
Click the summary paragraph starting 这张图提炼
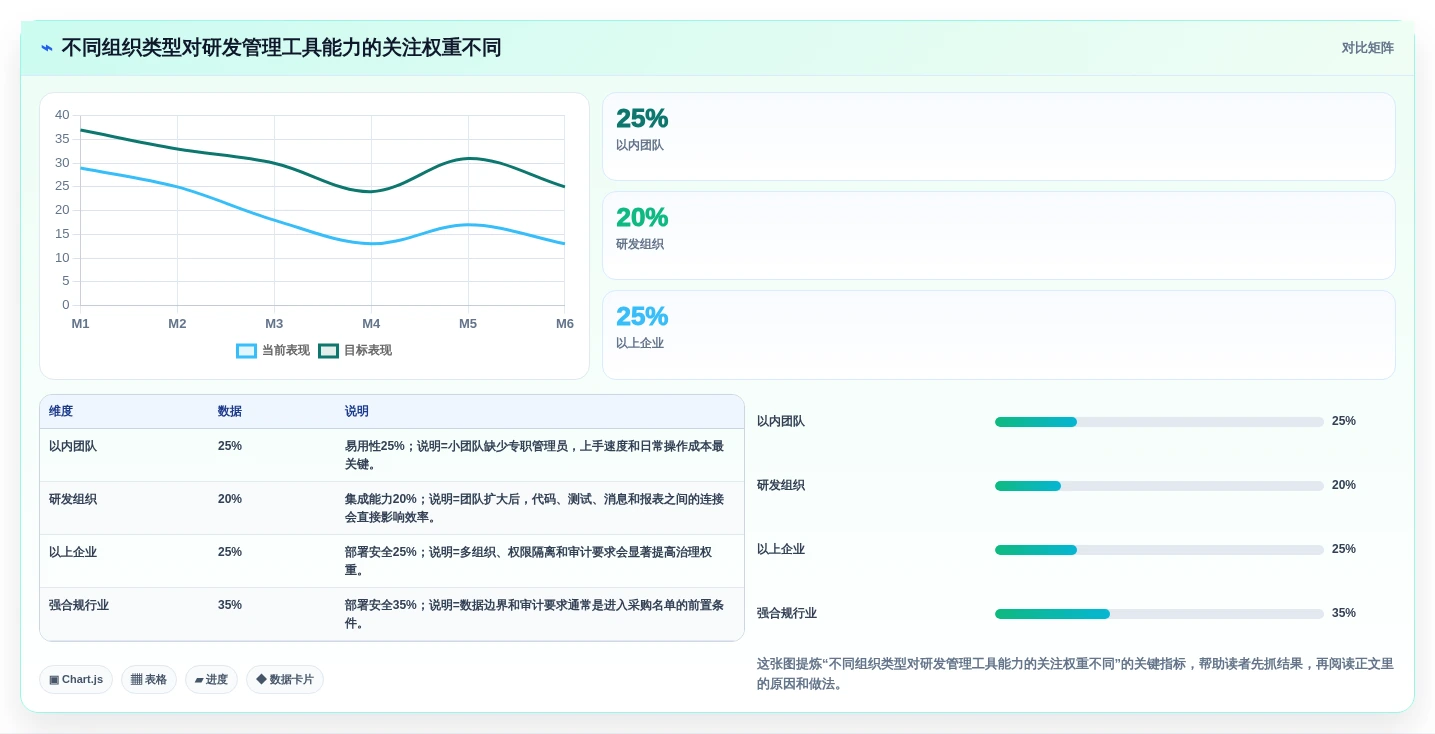tap(1075, 674)
